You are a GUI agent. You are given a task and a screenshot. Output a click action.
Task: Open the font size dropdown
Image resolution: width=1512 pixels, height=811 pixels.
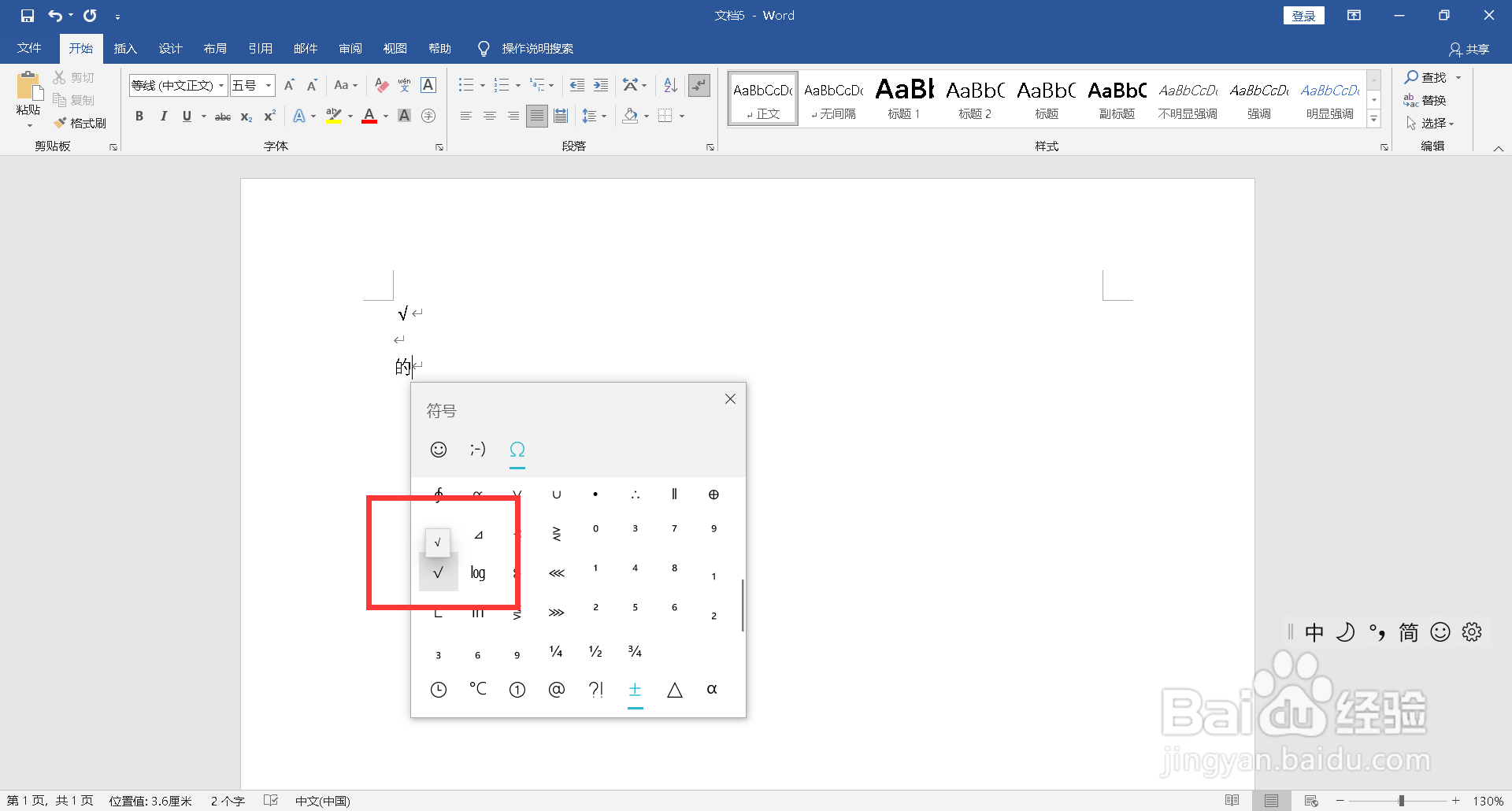[x=269, y=85]
